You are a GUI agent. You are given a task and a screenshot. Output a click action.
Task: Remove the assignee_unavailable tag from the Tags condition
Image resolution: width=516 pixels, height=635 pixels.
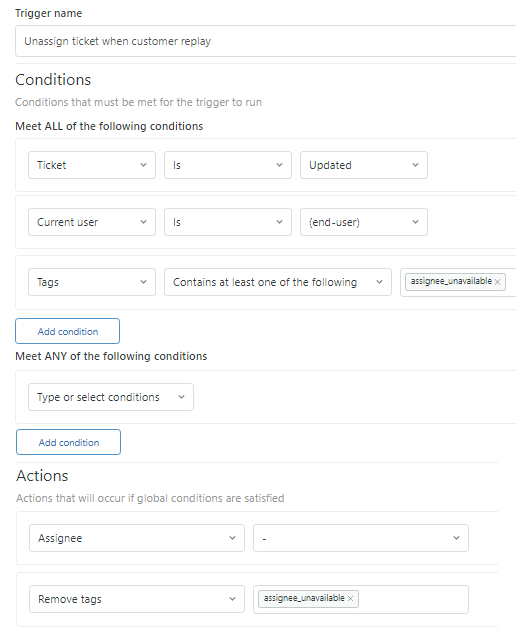(497, 282)
